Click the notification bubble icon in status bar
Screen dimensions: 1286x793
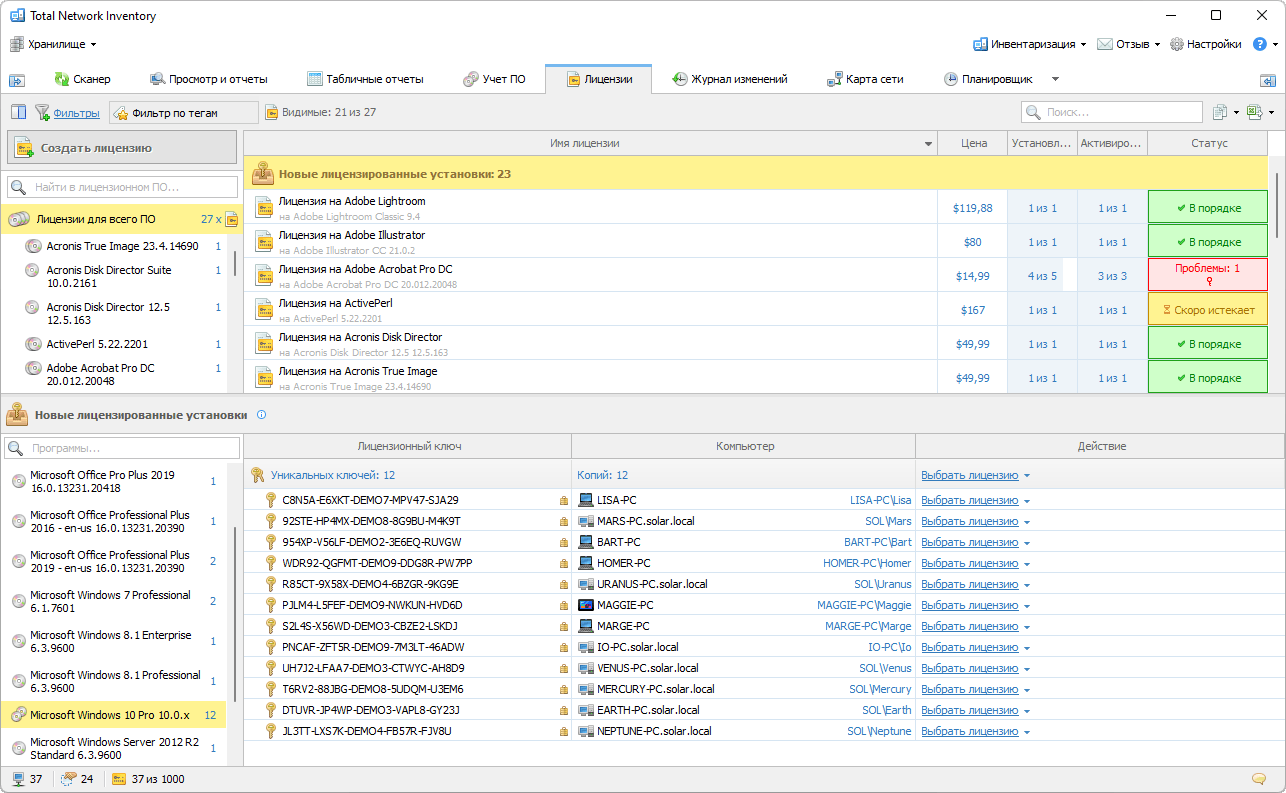click(1259, 779)
